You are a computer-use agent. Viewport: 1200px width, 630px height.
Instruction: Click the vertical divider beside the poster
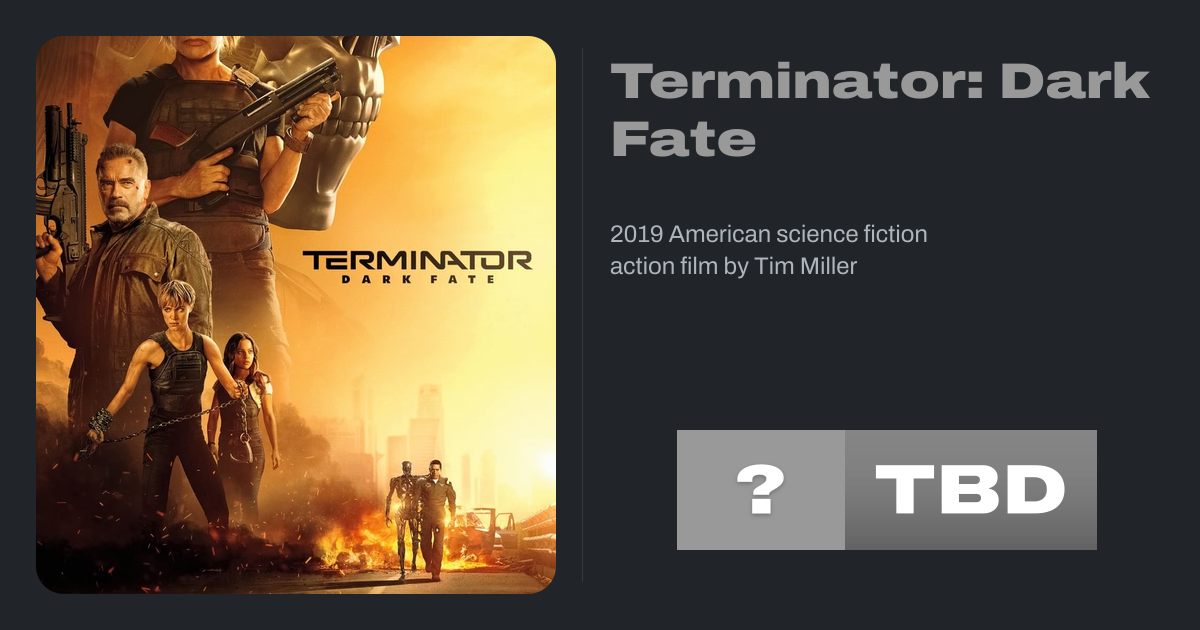(x=583, y=315)
